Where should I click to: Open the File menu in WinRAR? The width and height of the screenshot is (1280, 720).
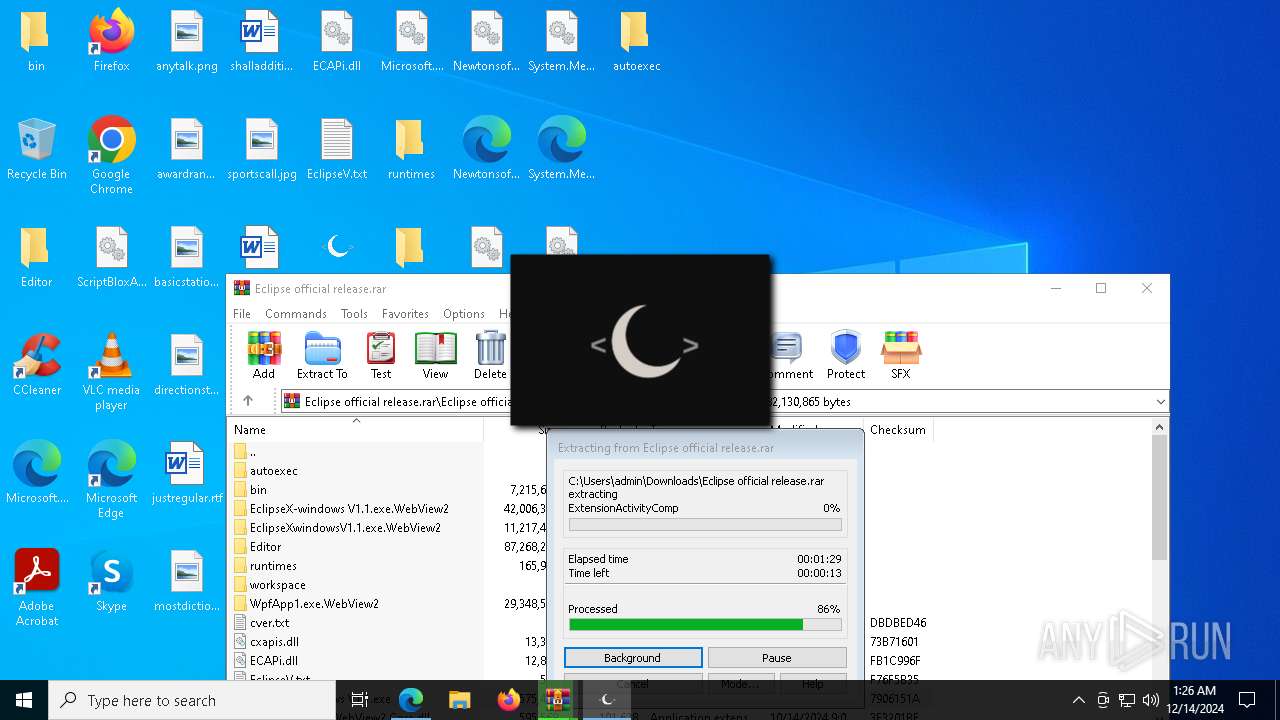[x=242, y=314]
